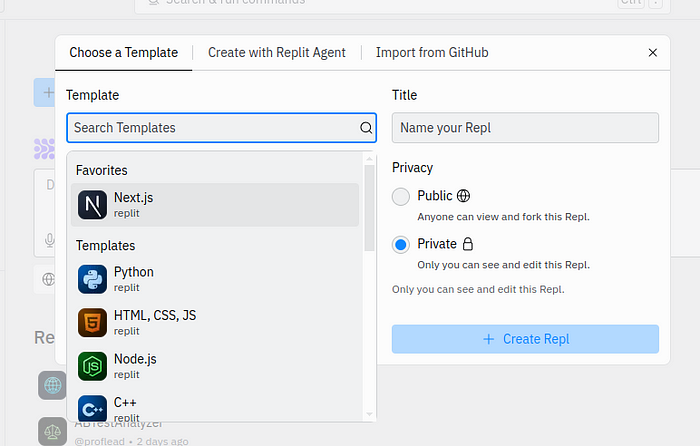The width and height of the screenshot is (700, 446).
Task: Click the globe icon next to Public
Action: pos(463,196)
